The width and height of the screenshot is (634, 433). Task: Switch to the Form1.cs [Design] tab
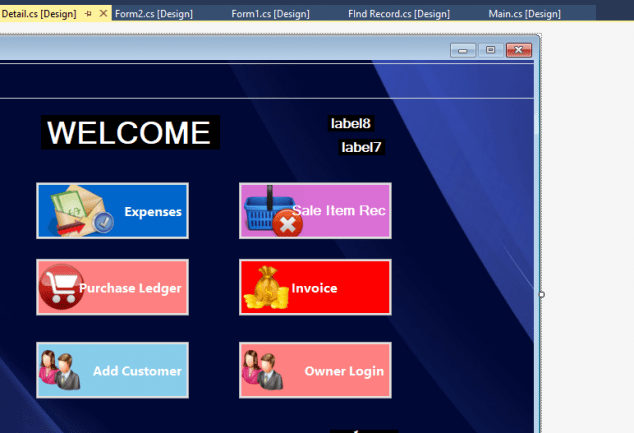271,14
